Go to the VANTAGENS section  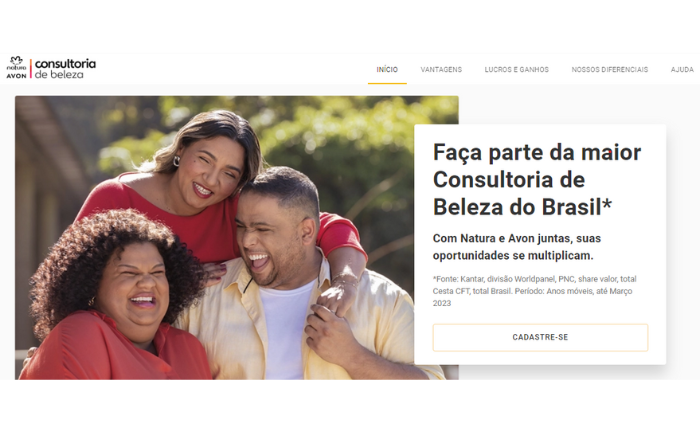click(441, 70)
